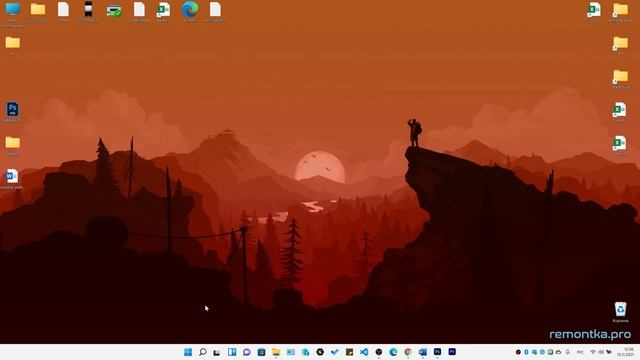Select the This PC desktop icon

13,13
